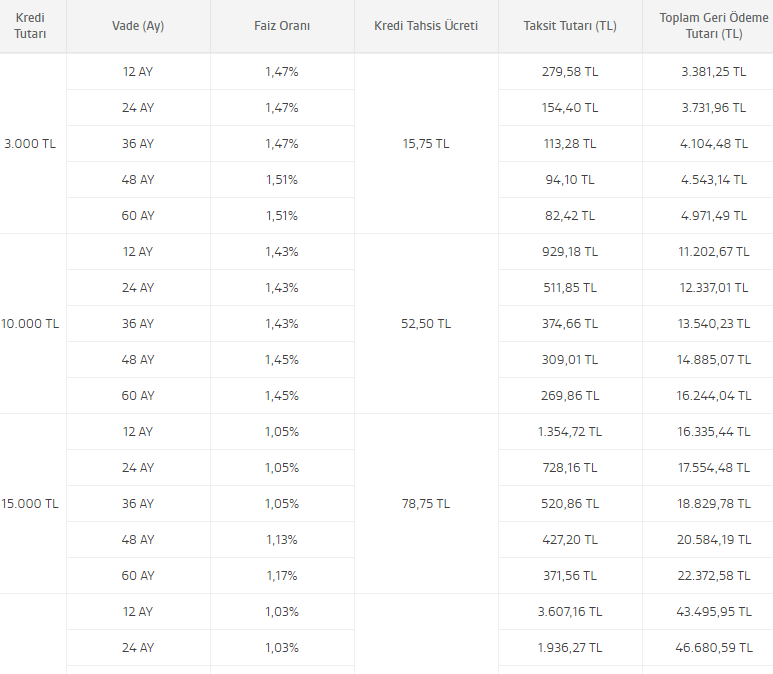Select the Faiz Oranı column header

click(x=282, y=26)
